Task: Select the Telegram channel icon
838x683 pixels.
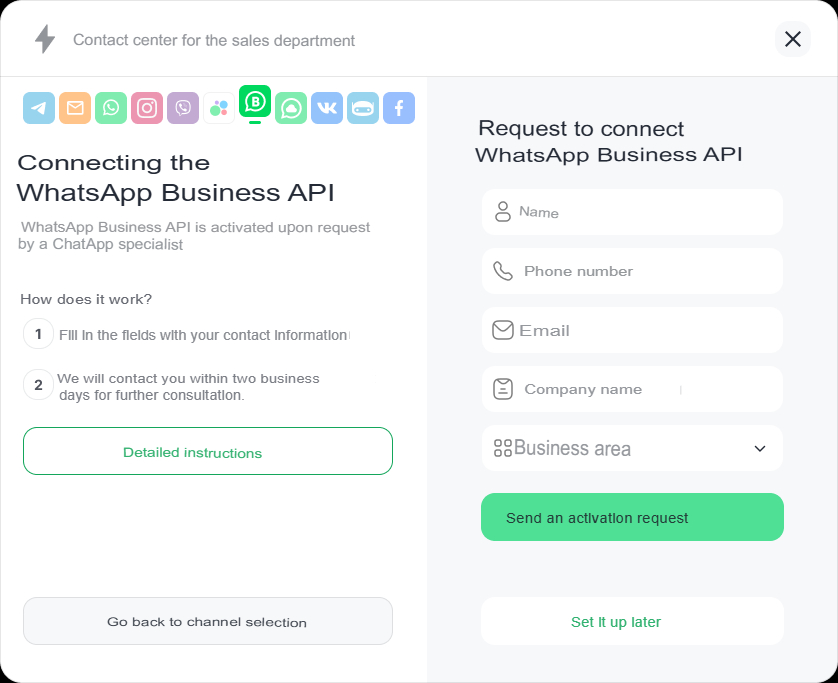Action: 39,108
